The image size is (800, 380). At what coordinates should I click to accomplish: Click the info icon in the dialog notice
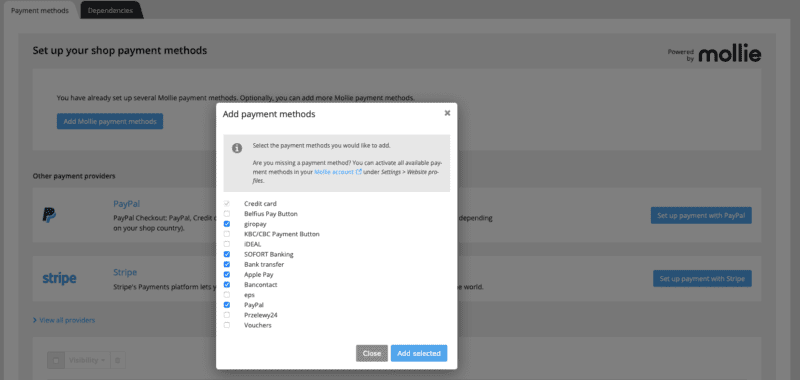click(x=237, y=148)
